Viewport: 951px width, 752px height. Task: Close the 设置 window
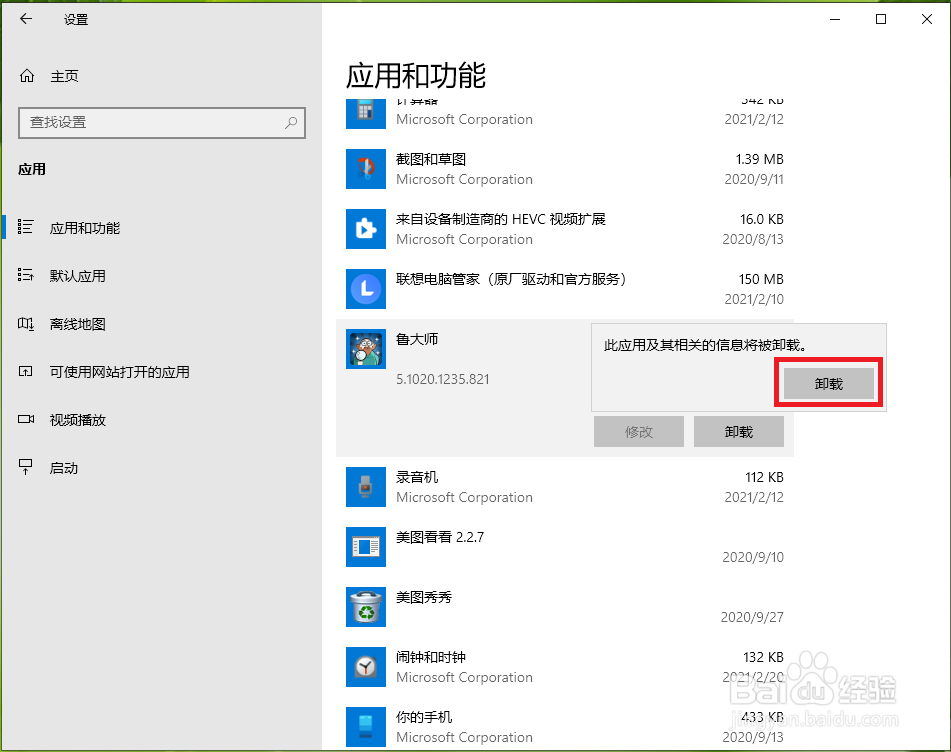pos(927,19)
